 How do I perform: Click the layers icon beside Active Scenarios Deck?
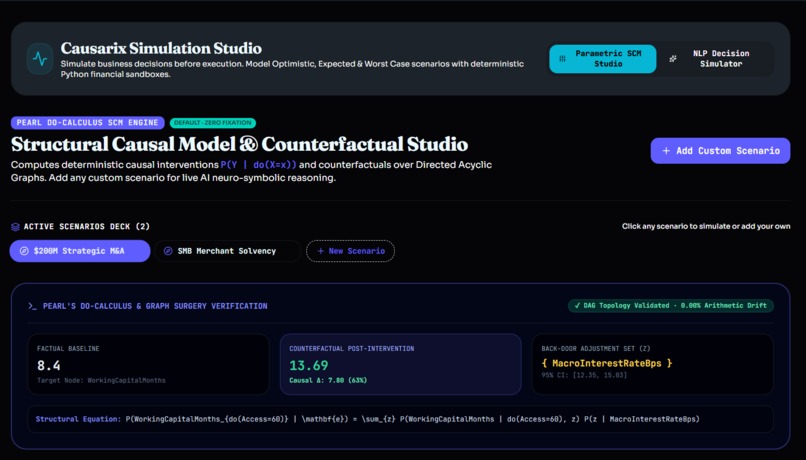pyautogui.click(x=15, y=227)
